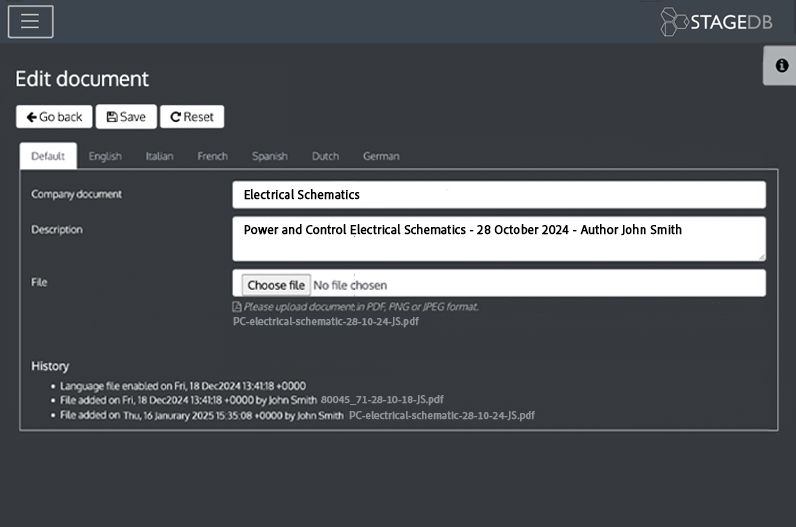
Task: Open the French tab
Action: pos(212,156)
